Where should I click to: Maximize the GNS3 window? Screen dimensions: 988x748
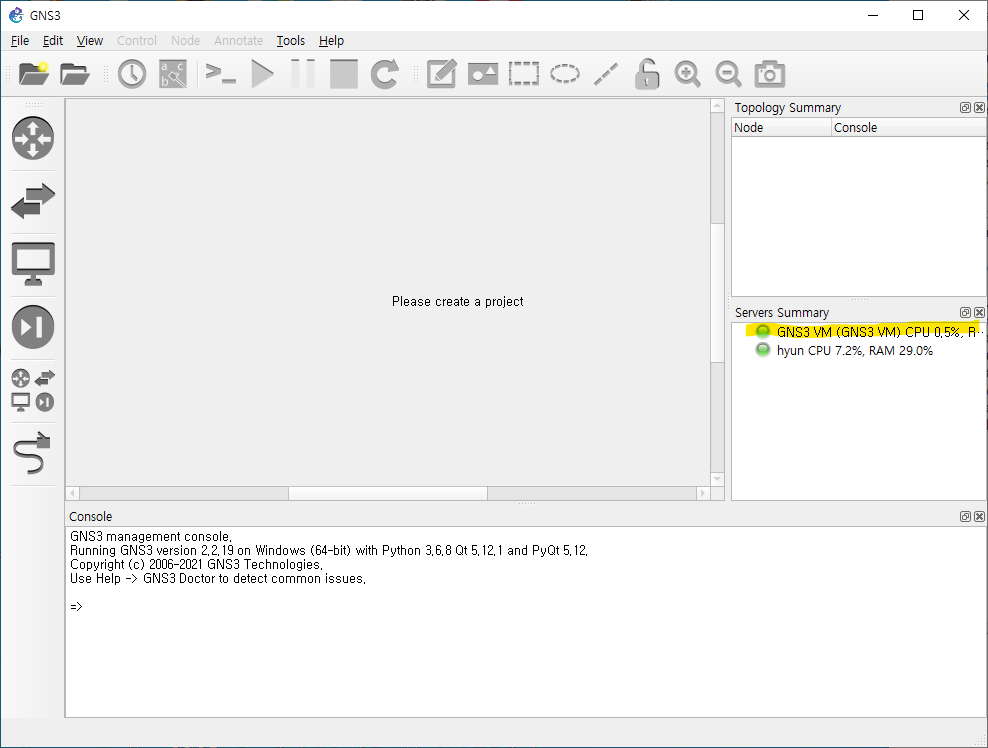(x=918, y=15)
